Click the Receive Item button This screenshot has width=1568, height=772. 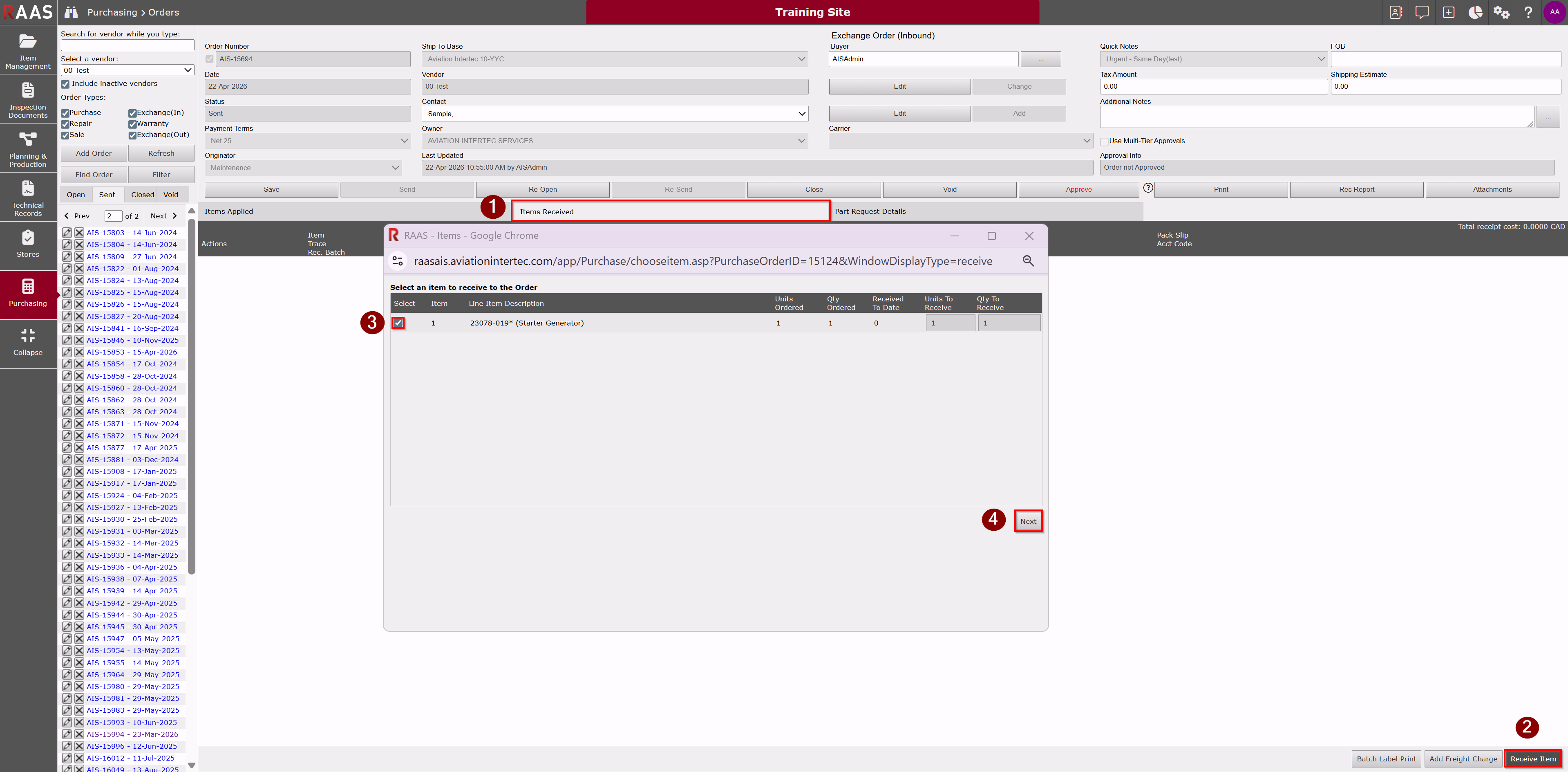coord(1533,759)
